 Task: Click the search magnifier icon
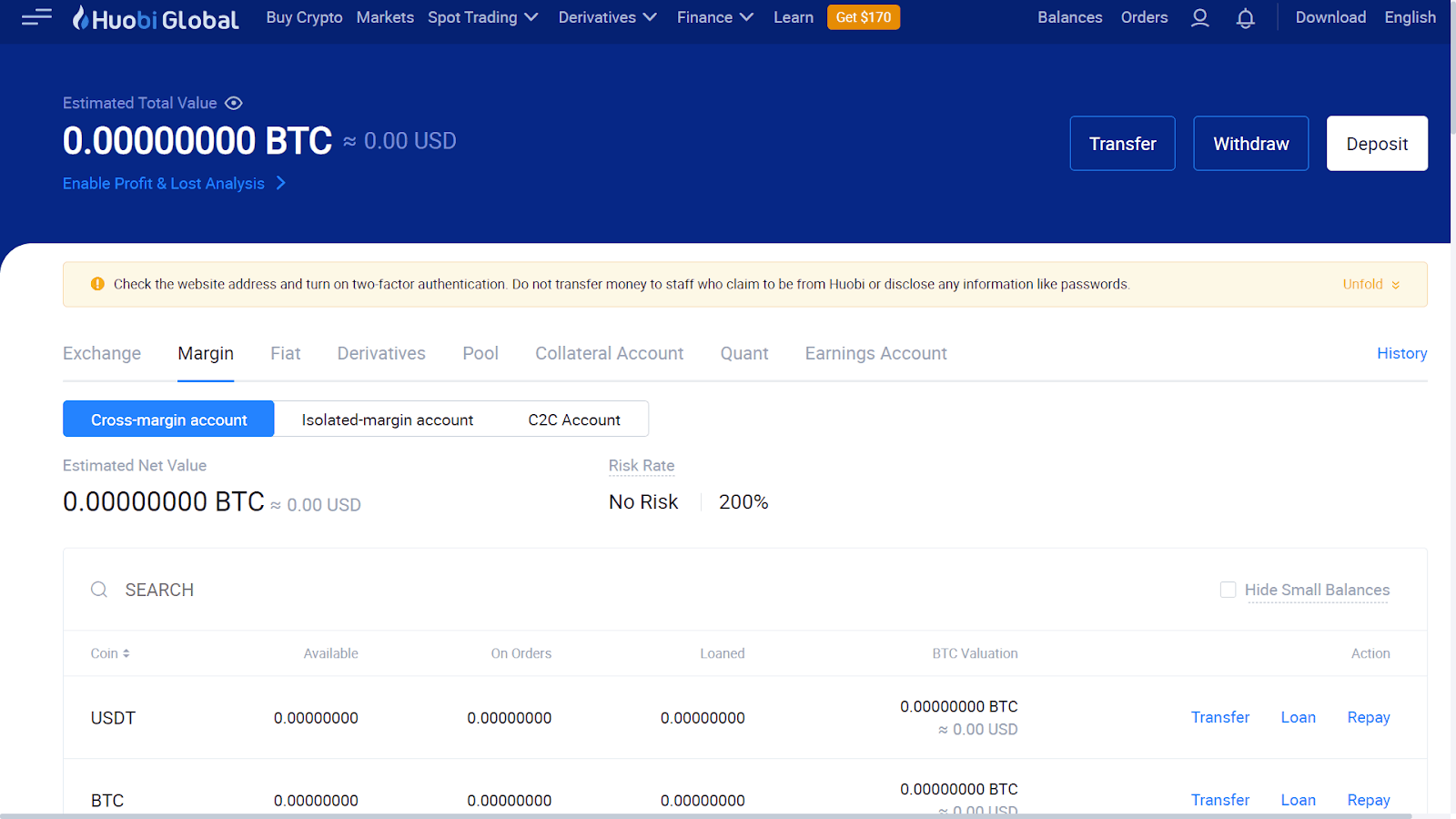99,590
